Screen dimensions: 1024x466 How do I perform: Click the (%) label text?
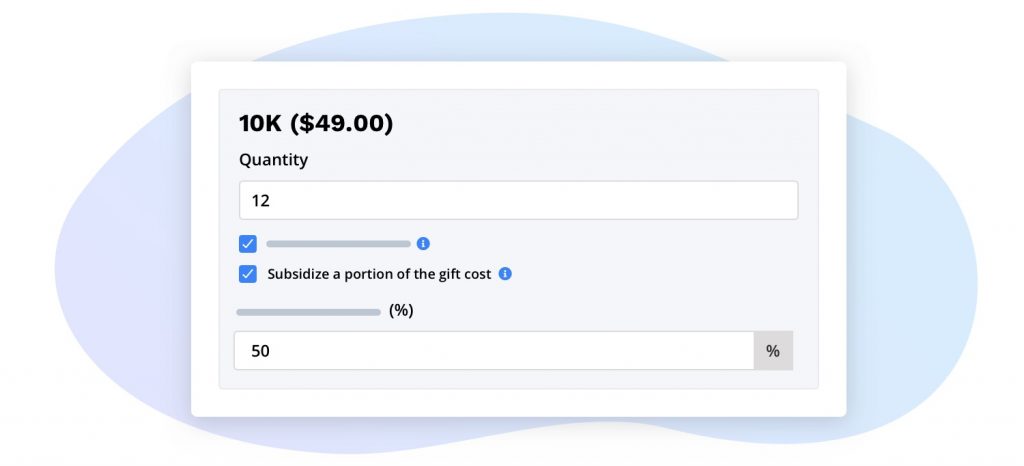coord(401,311)
